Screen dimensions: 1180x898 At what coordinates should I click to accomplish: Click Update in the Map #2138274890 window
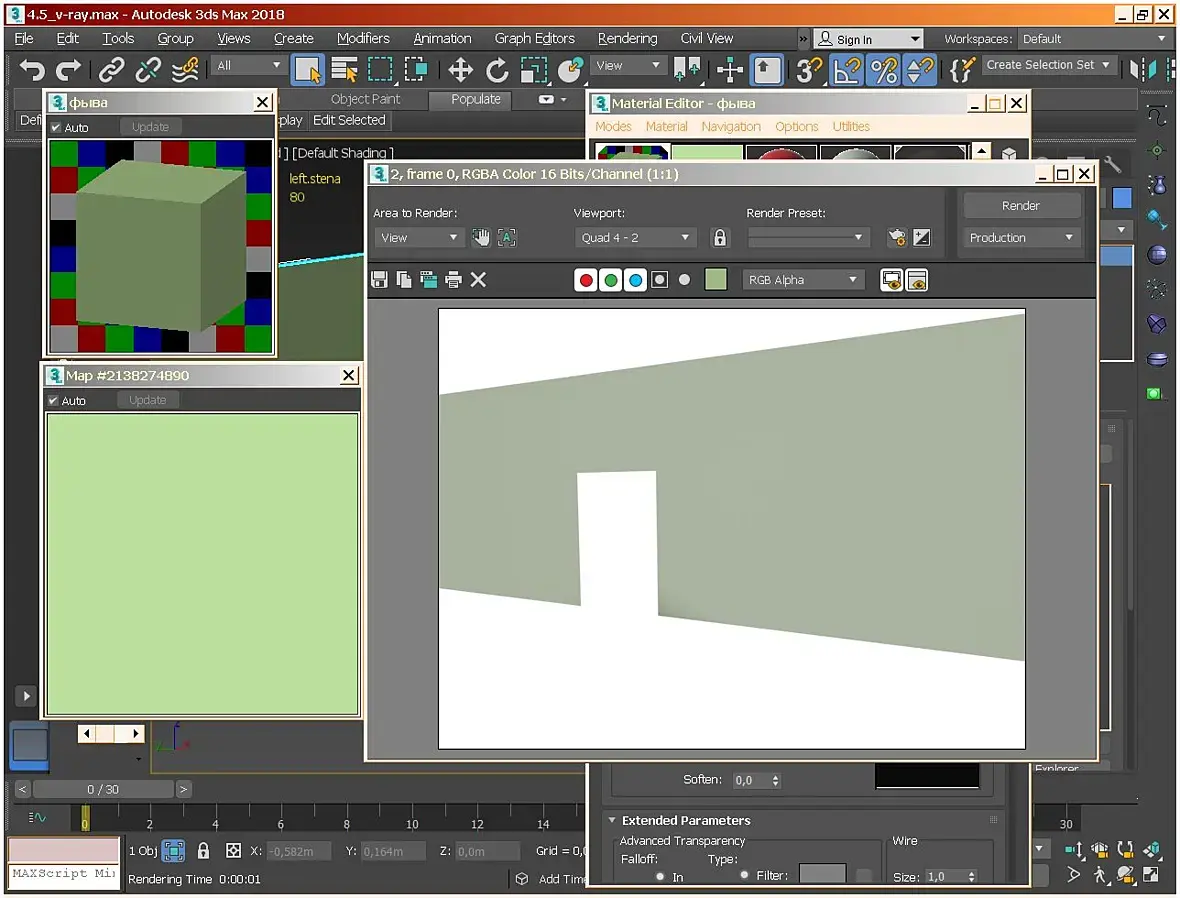(x=148, y=400)
